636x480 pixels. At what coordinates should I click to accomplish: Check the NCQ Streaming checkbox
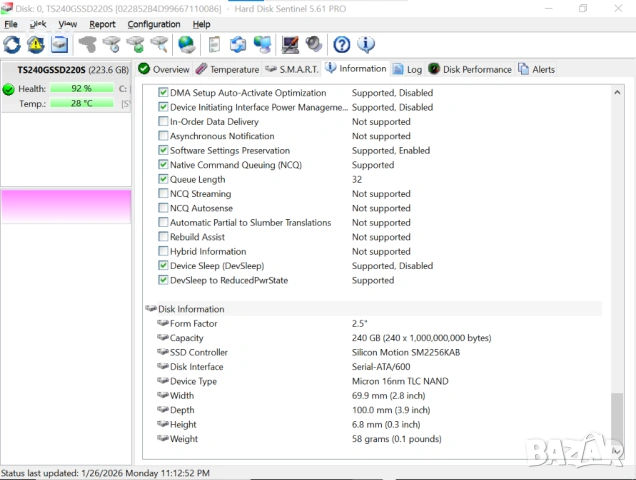tap(163, 194)
